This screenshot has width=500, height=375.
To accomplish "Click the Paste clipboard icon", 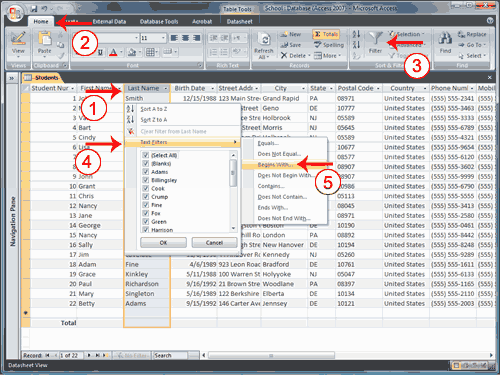I will pos(44,38).
